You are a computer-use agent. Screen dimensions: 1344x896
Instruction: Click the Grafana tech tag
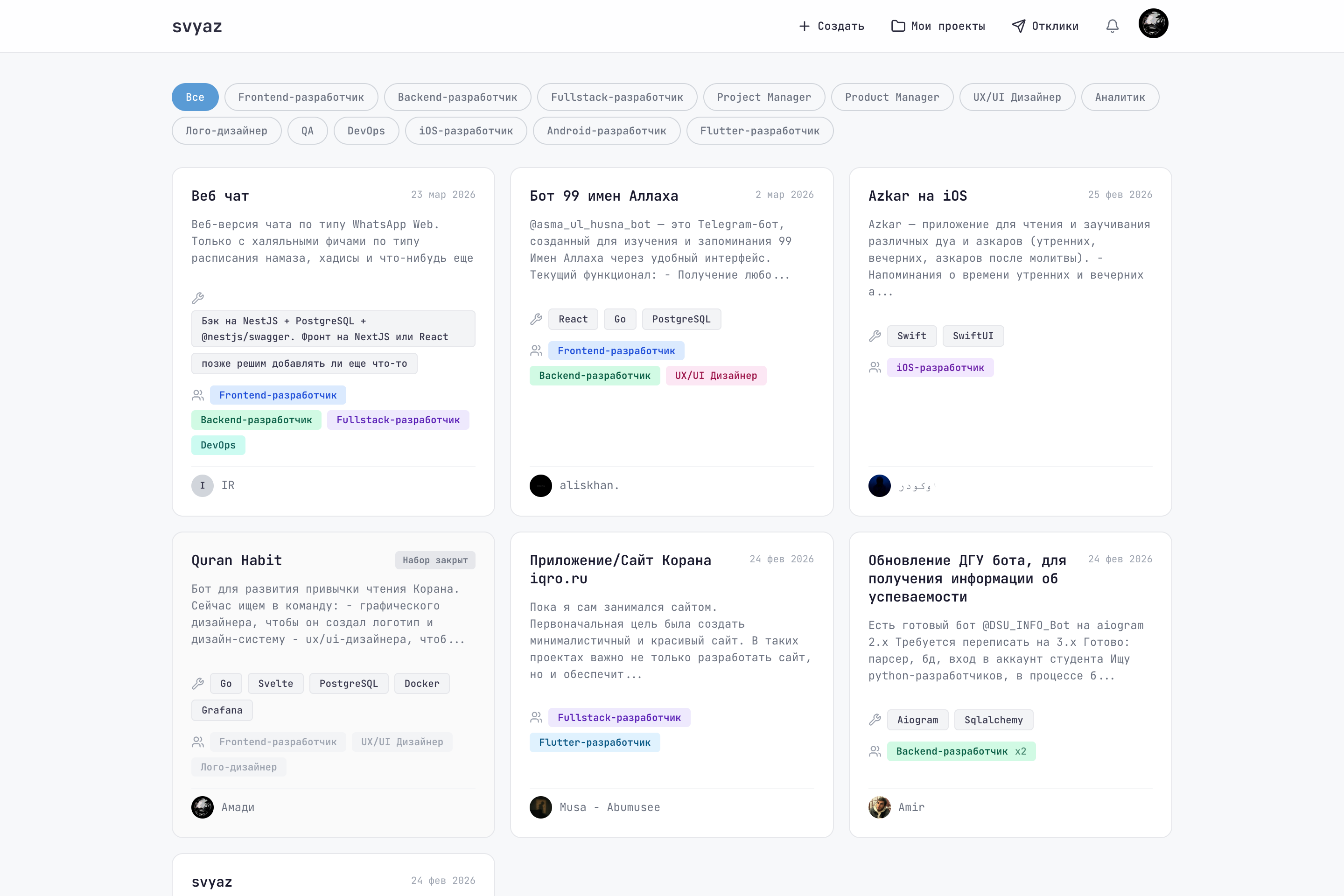[x=222, y=710]
